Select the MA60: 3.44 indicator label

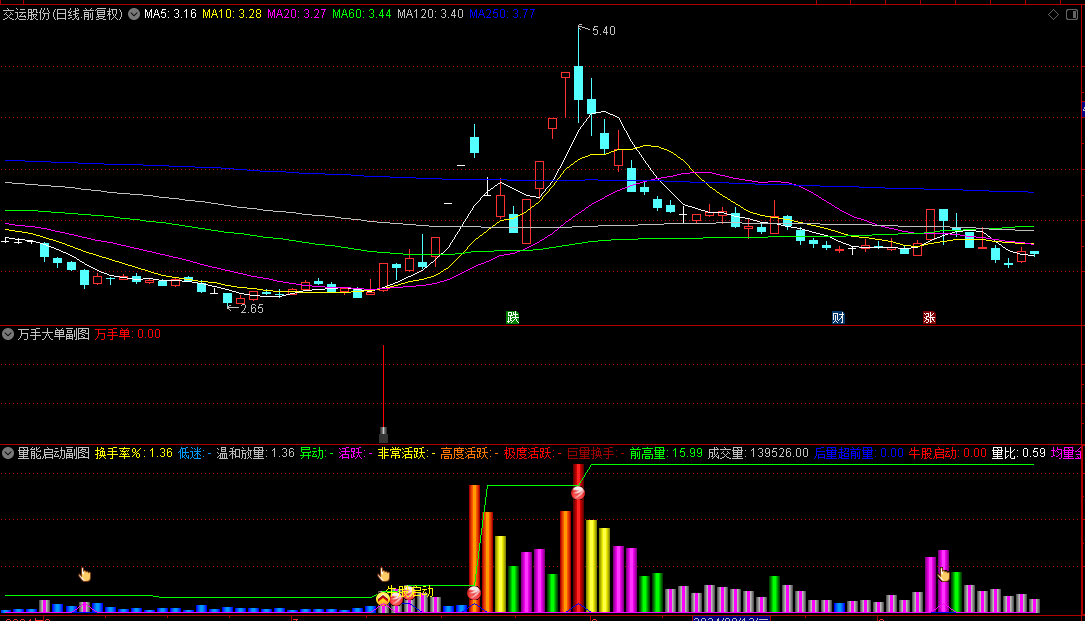pos(362,14)
